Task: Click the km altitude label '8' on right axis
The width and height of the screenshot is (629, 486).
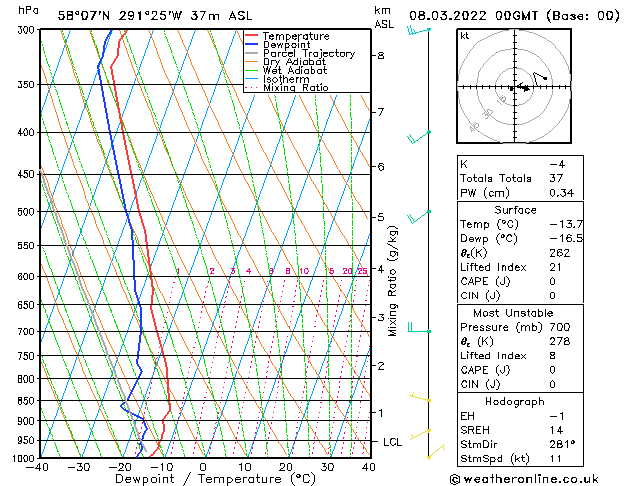Action: click(381, 56)
